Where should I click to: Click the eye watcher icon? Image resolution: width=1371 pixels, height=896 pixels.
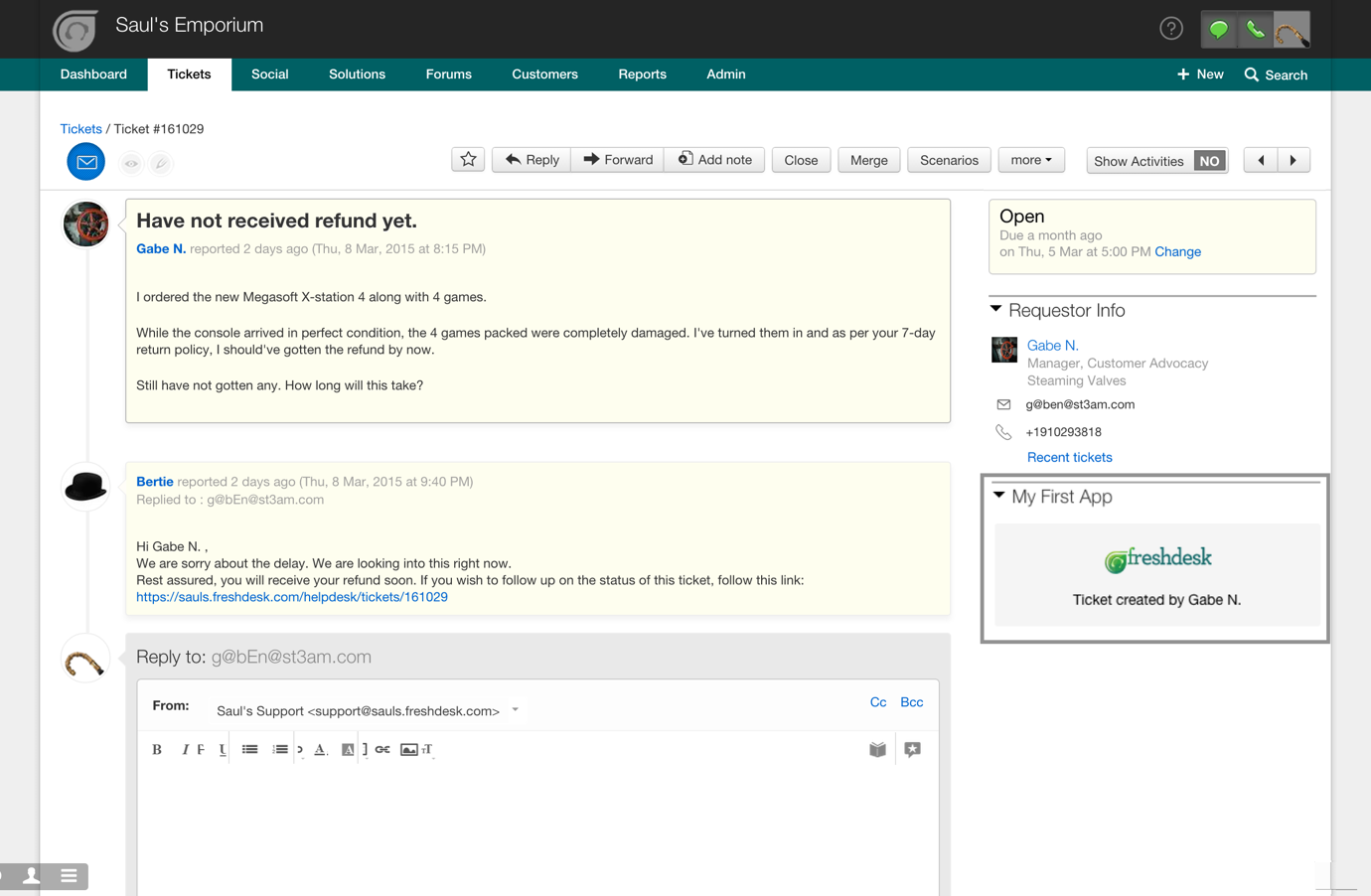(131, 163)
